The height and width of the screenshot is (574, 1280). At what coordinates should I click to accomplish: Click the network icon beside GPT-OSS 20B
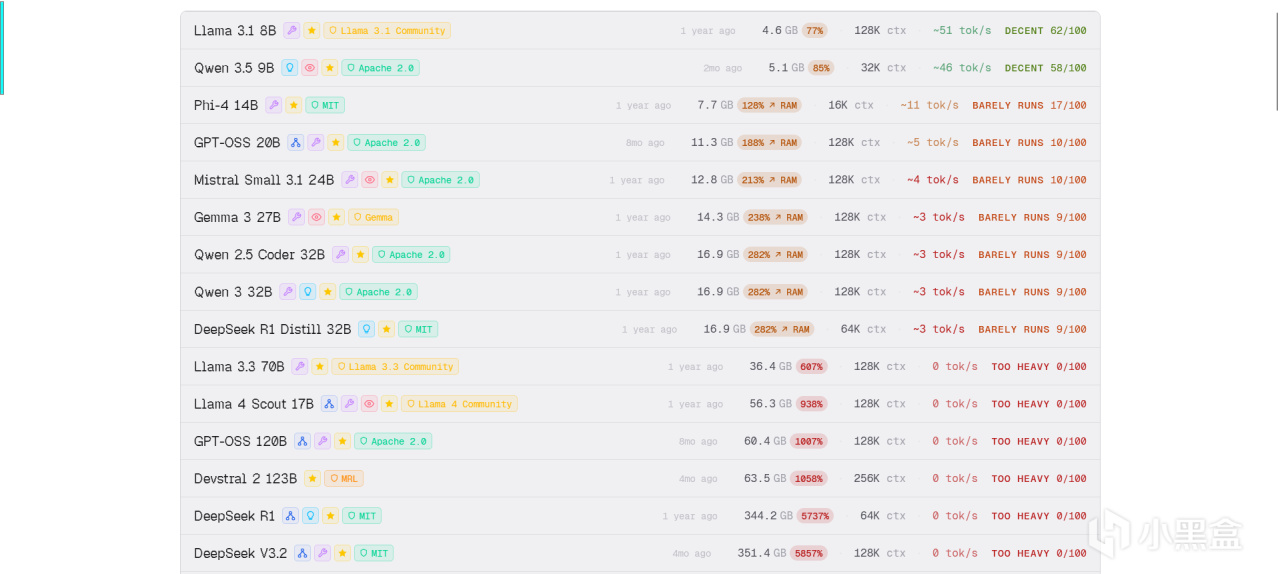[x=296, y=143]
